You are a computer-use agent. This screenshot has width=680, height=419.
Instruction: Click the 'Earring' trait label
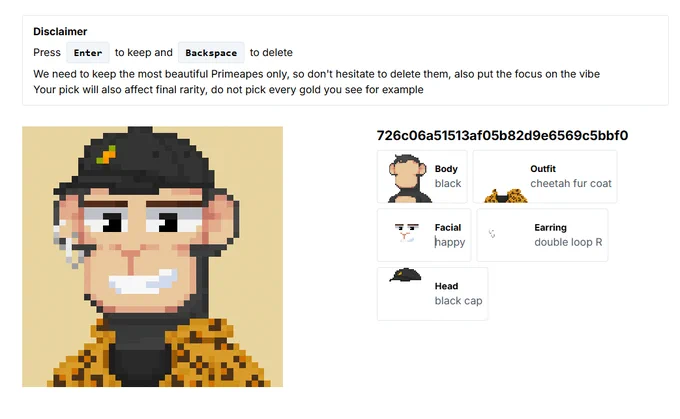click(x=550, y=227)
